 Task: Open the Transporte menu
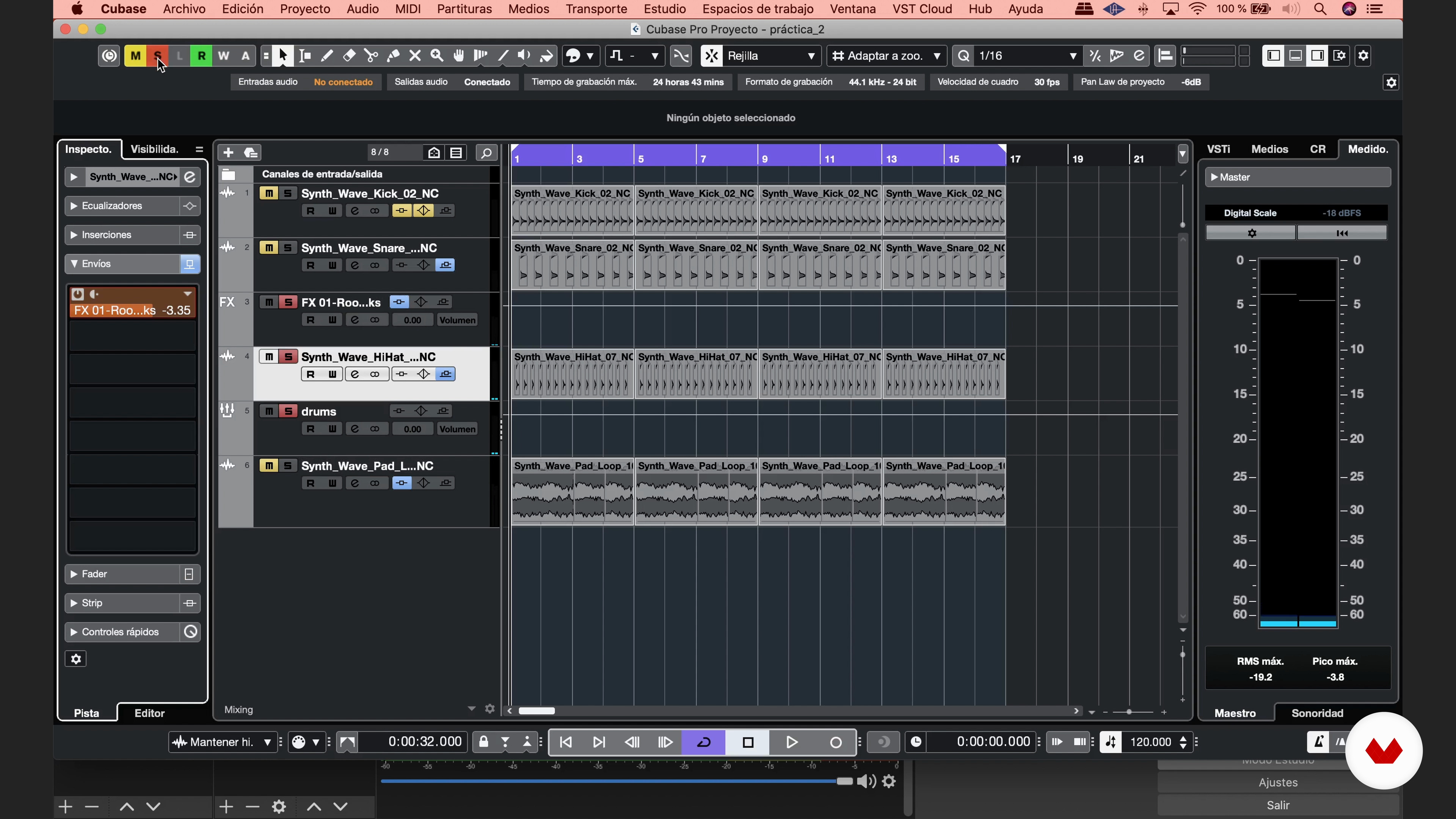(x=596, y=9)
